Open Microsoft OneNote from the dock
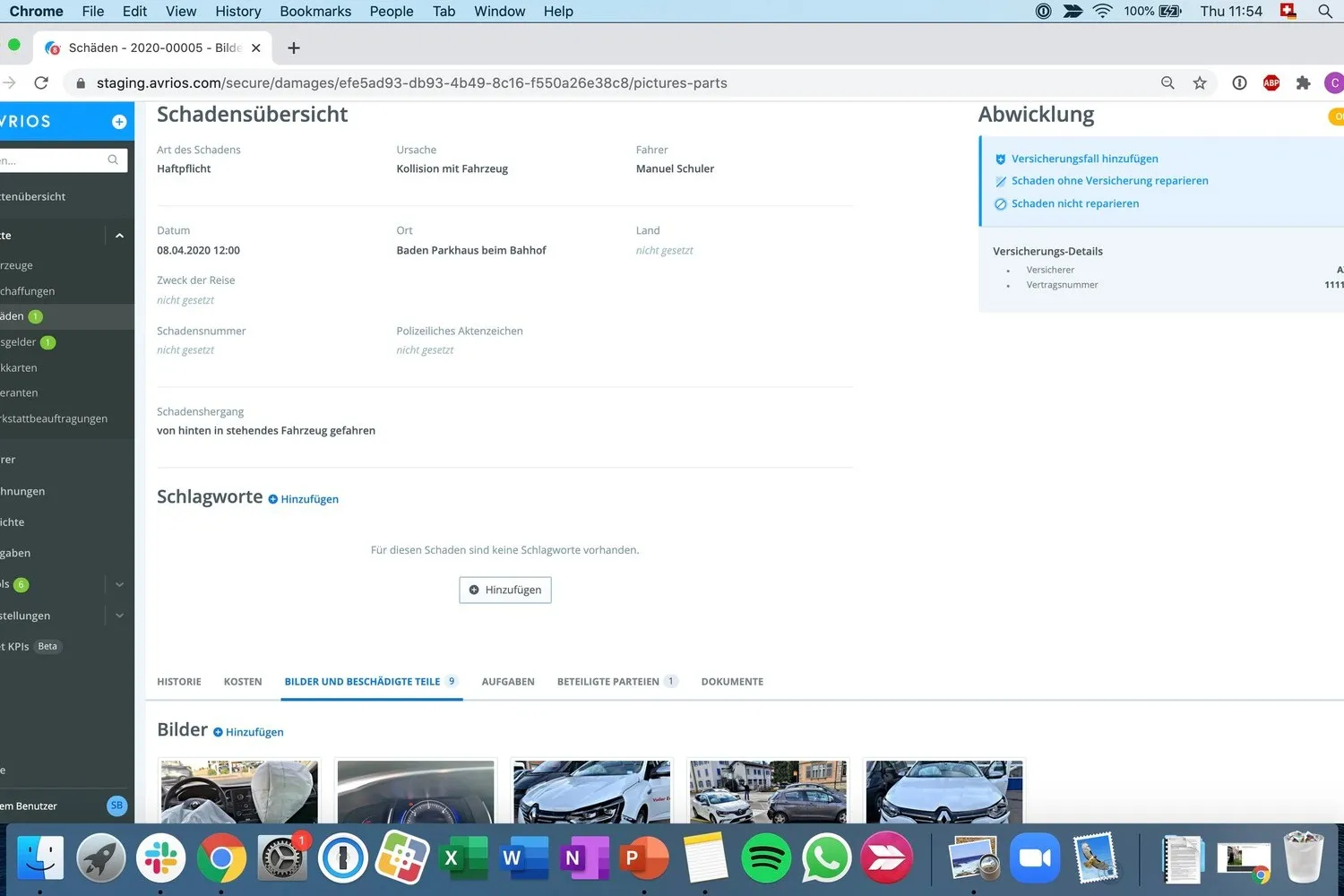This screenshot has height=896, width=1344. [x=584, y=858]
